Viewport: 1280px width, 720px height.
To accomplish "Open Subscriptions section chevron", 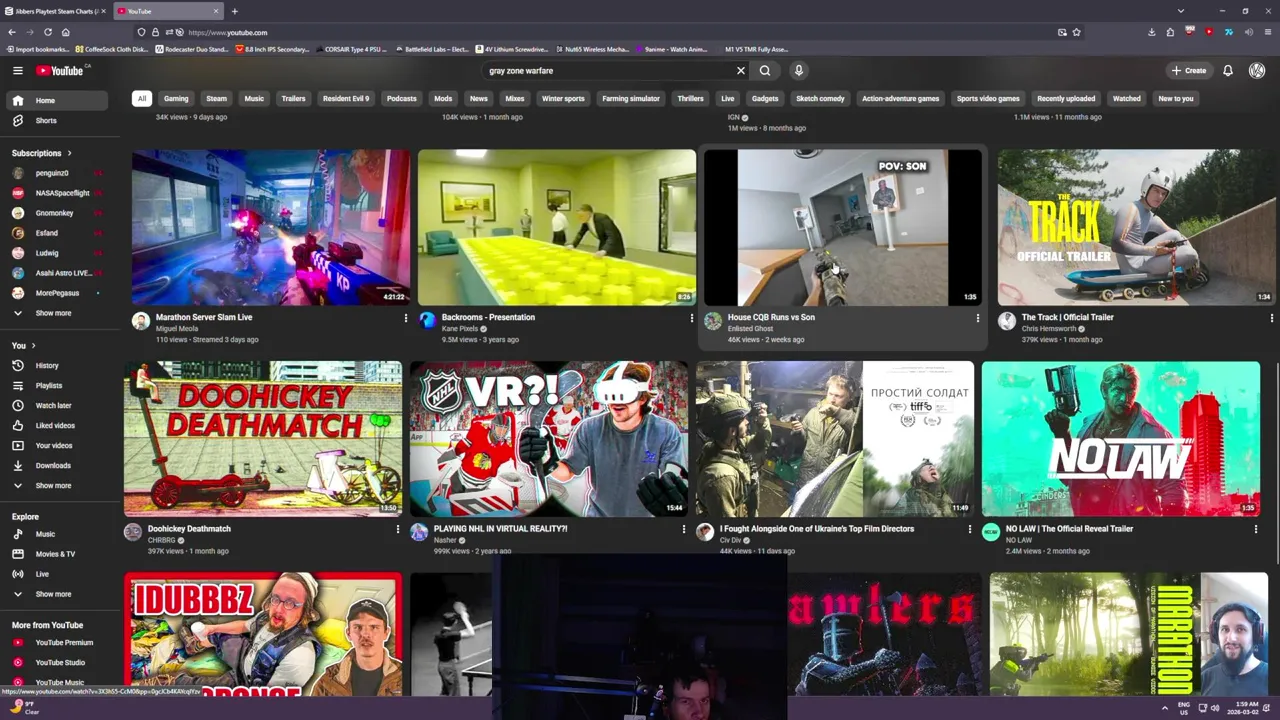I will coord(69,154).
